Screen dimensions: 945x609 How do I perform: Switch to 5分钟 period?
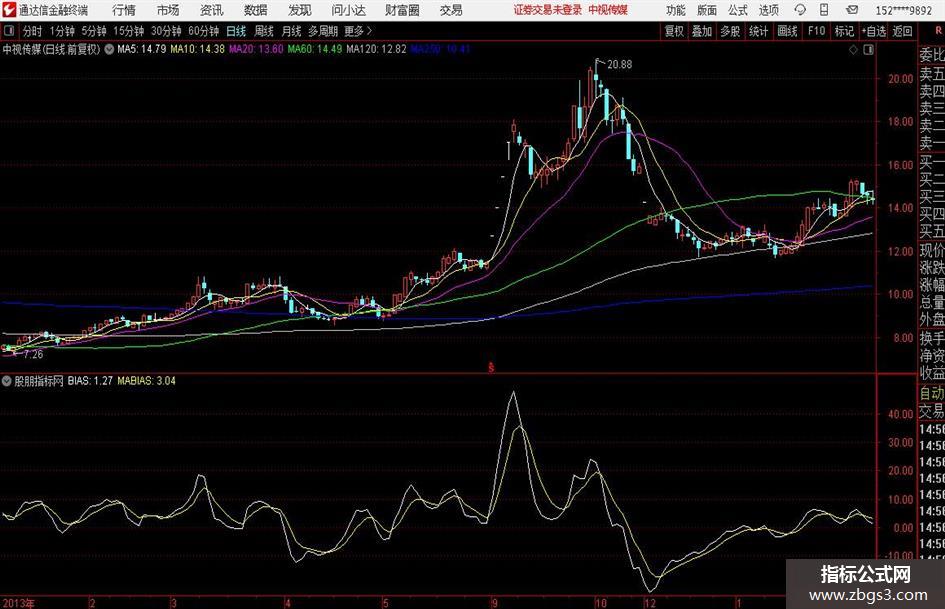pyautogui.click(x=93, y=31)
